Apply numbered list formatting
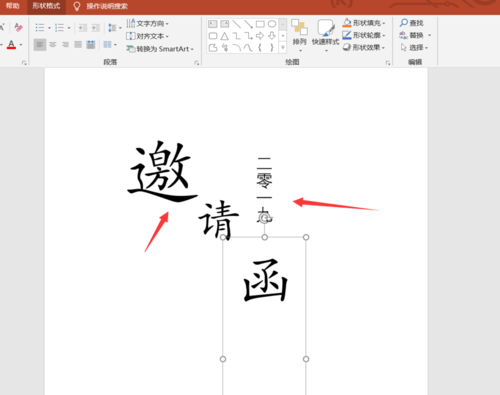500x395 pixels. [x=59, y=27]
